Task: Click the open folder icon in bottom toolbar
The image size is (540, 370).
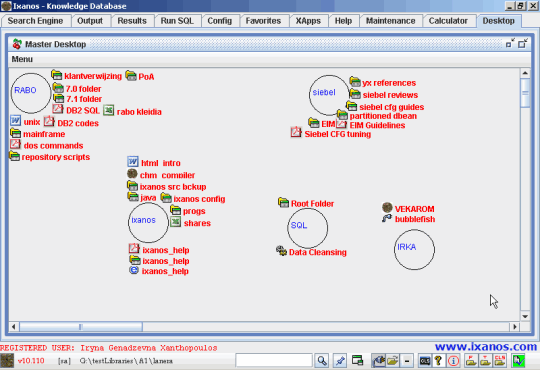Action: (393, 360)
